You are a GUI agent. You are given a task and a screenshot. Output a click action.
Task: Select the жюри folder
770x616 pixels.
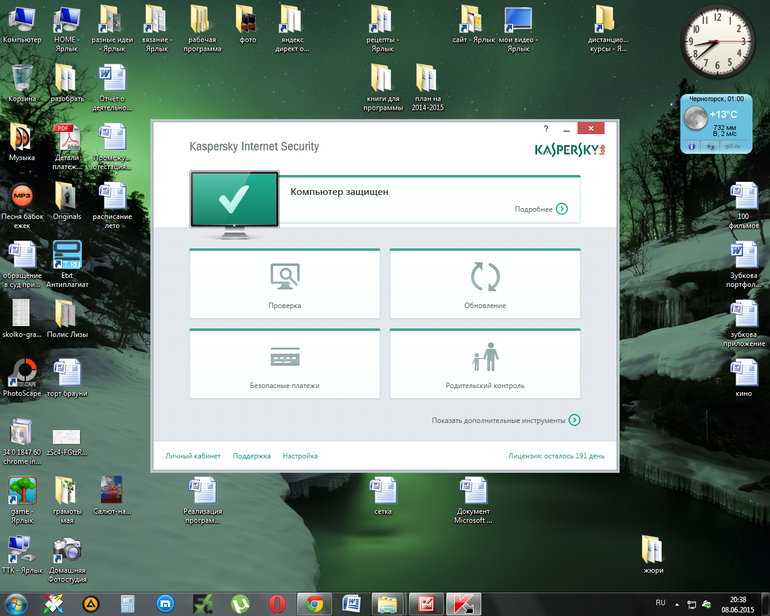653,555
